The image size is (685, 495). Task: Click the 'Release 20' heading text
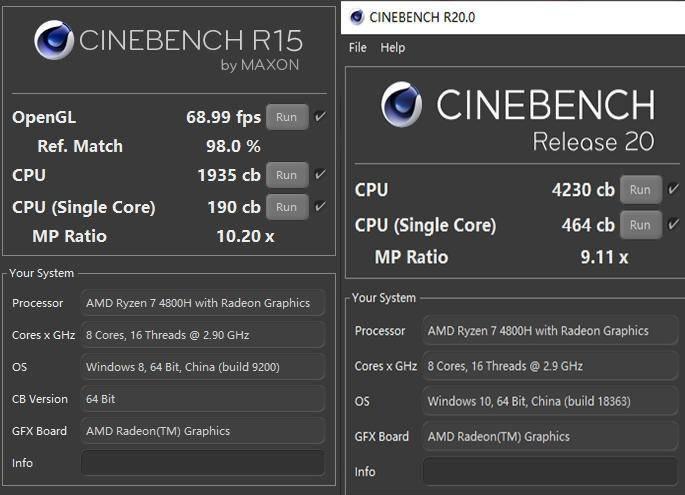tap(593, 142)
